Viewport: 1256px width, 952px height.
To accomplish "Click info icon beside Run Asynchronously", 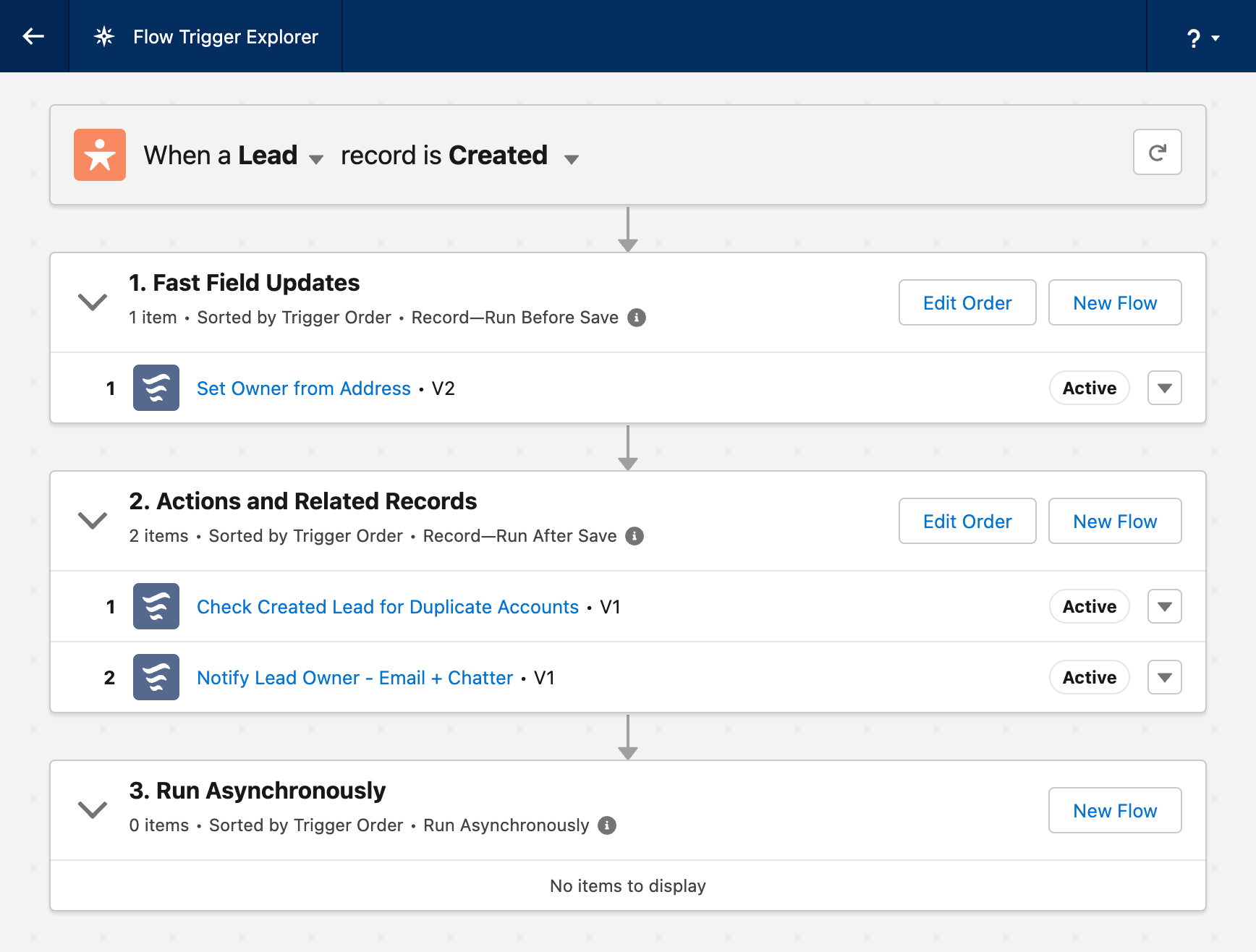I will point(607,825).
